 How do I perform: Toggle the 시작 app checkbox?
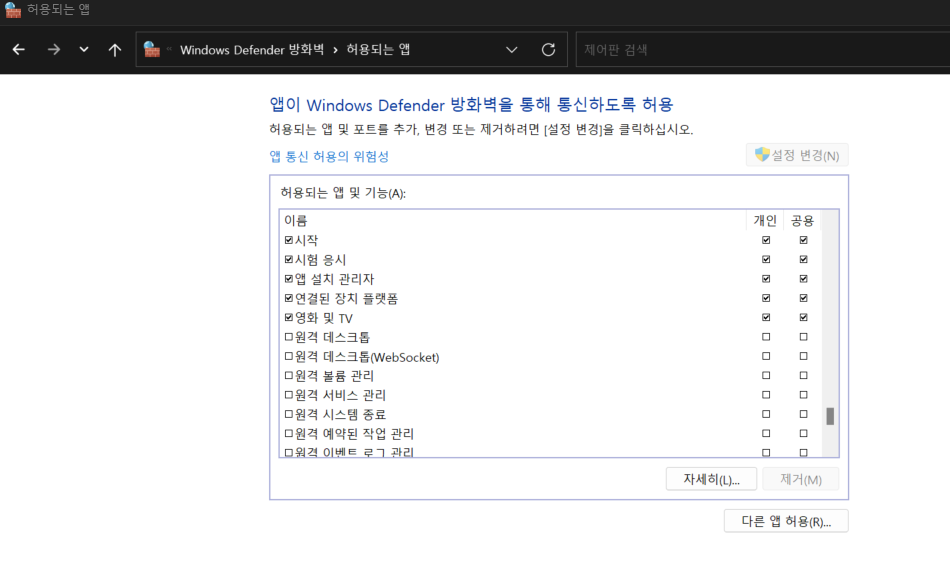[288, 240]
